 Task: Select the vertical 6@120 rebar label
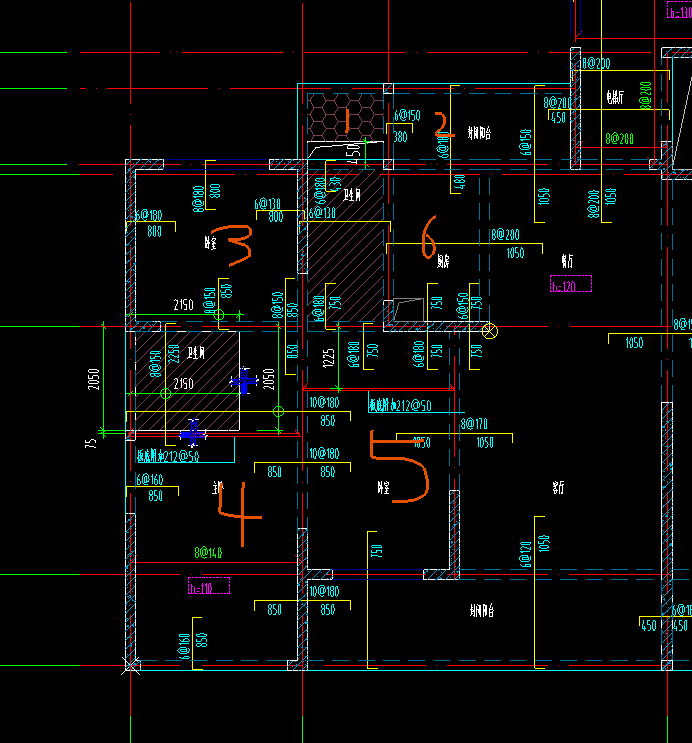tap(525, 554)
